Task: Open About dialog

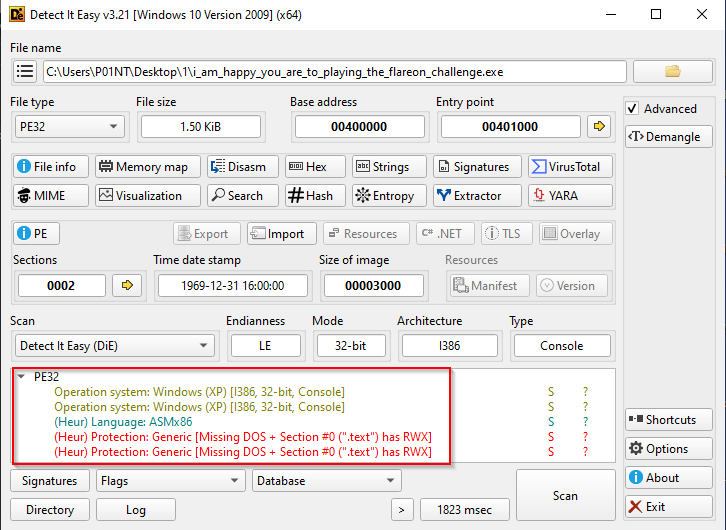Action: tap(668, 477)
